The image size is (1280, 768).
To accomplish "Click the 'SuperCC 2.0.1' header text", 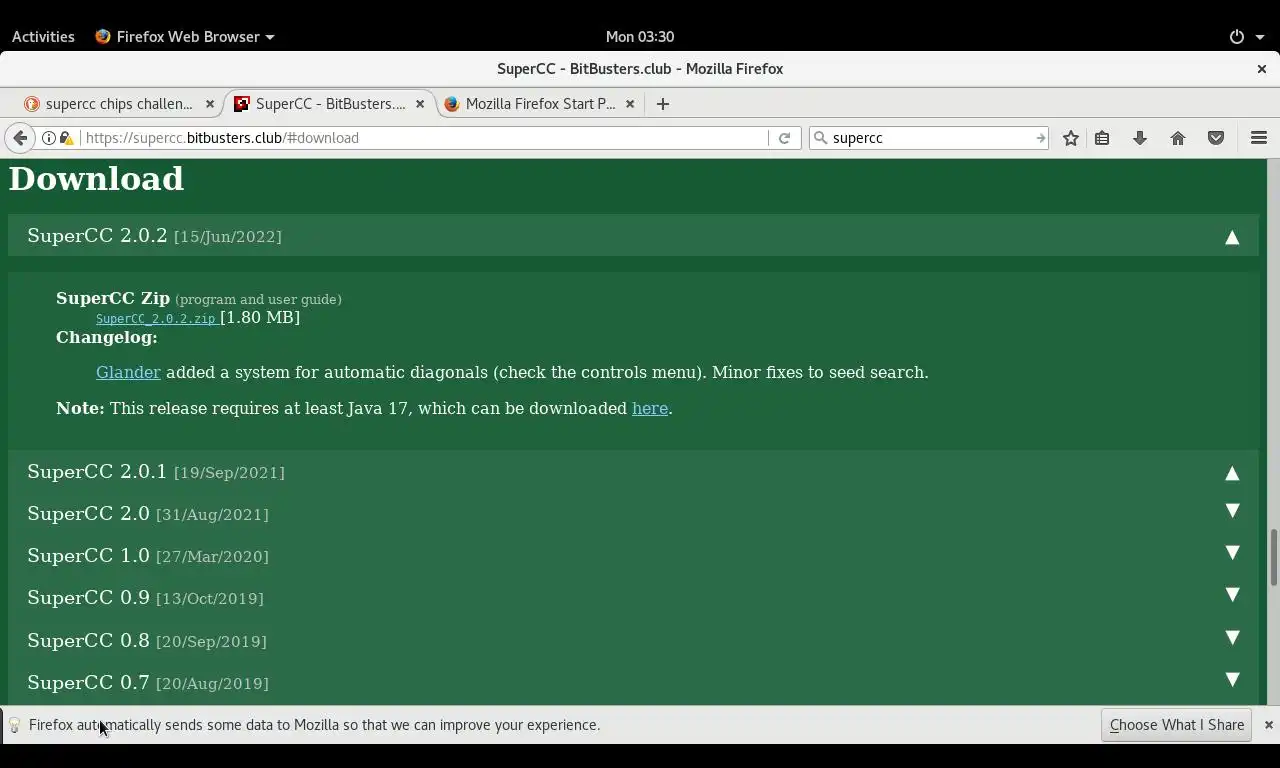I will pyautogui.click(x=97, y=471).
